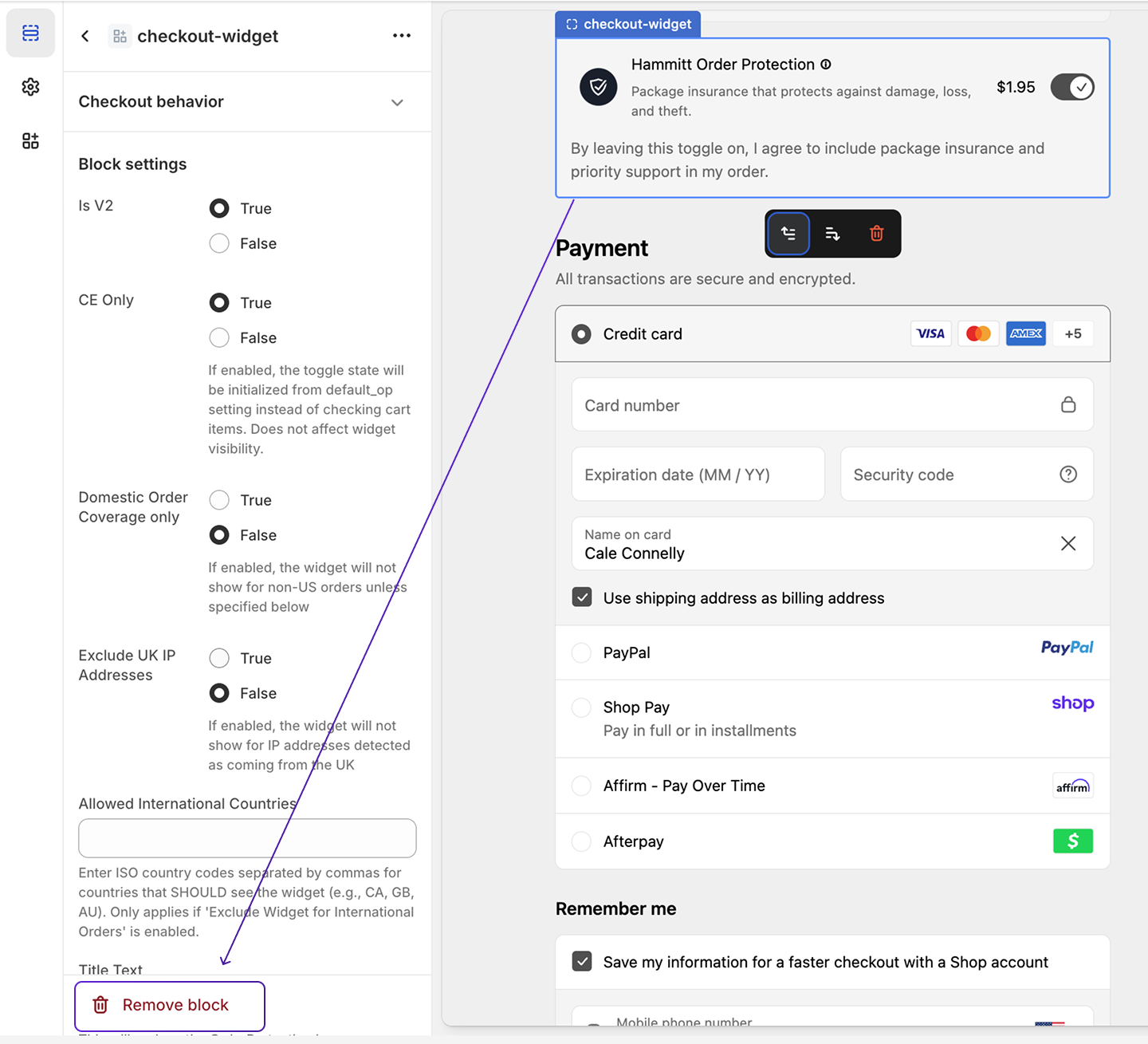Image resolution: width=1148 pixels, height=1044 pixels.
Task: Click the Payment heading
Action: [x=602, y=248]
